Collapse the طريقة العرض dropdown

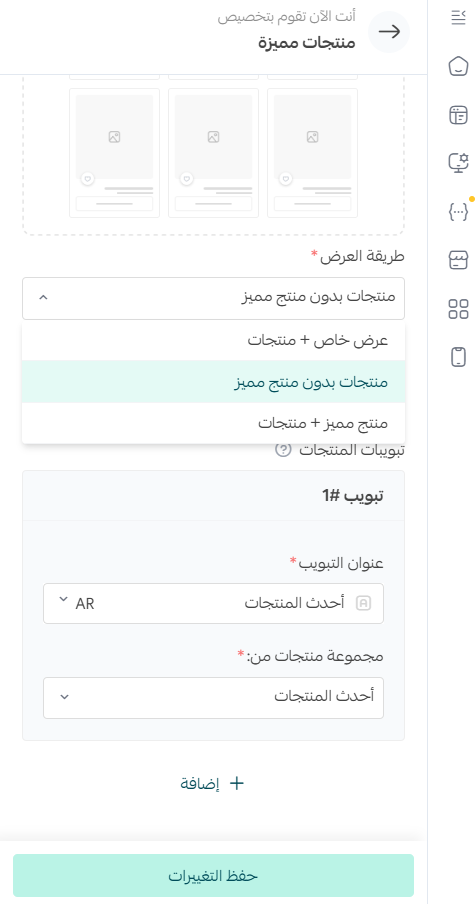click(213, 298)
